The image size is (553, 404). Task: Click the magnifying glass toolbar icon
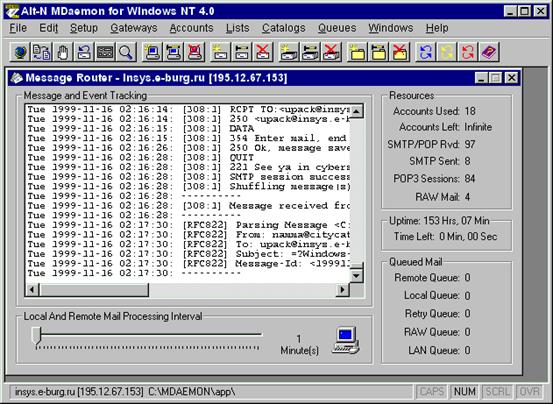[x=126, y=52]
